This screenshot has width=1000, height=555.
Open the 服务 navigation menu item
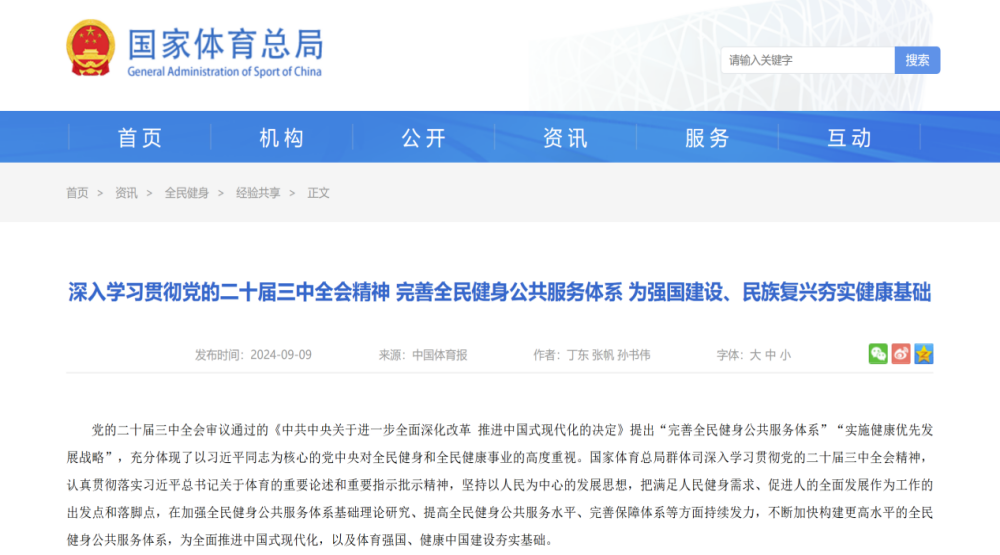[707, 138]
